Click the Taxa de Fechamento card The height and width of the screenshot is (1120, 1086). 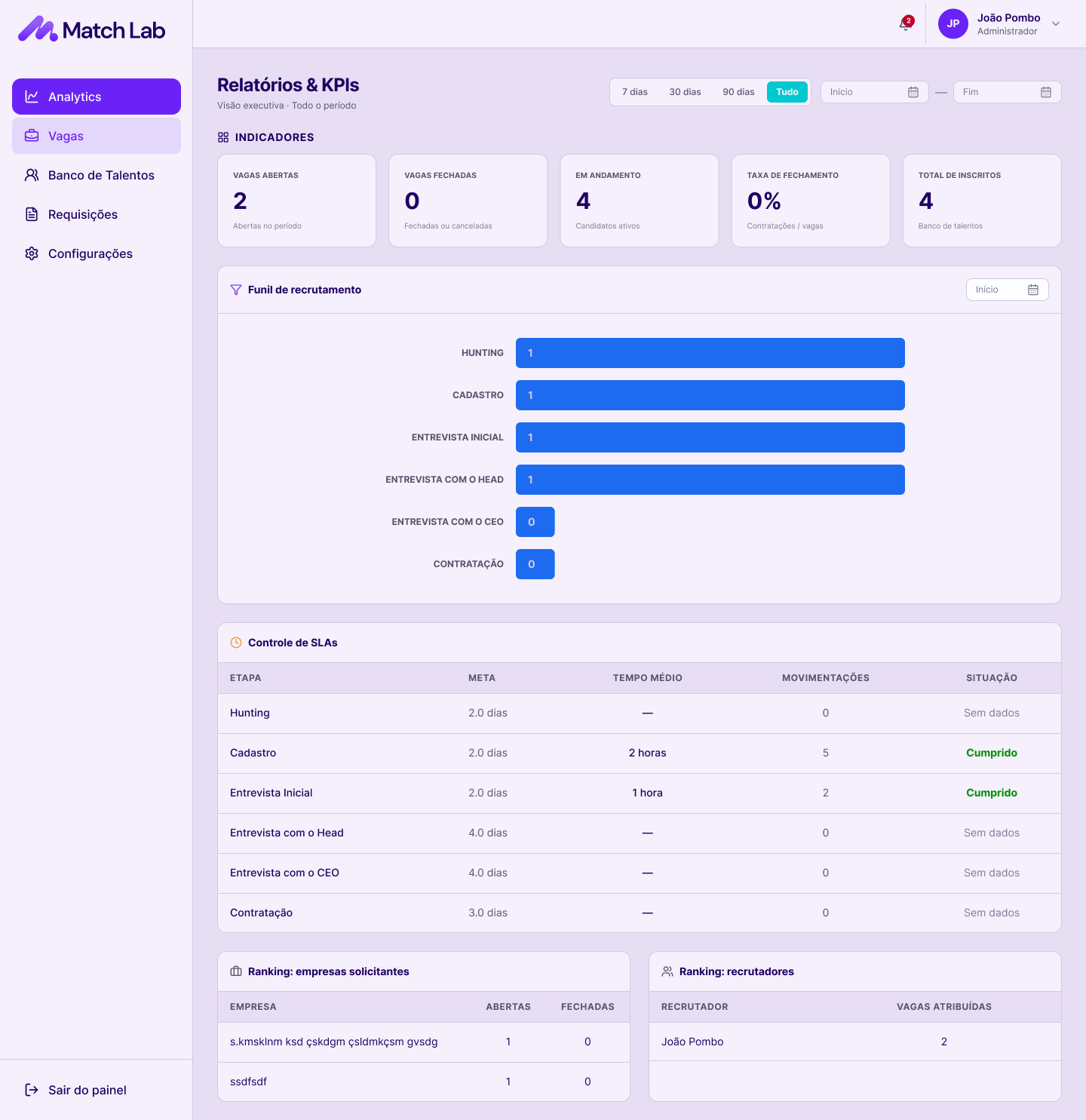(x=811, y=201)
